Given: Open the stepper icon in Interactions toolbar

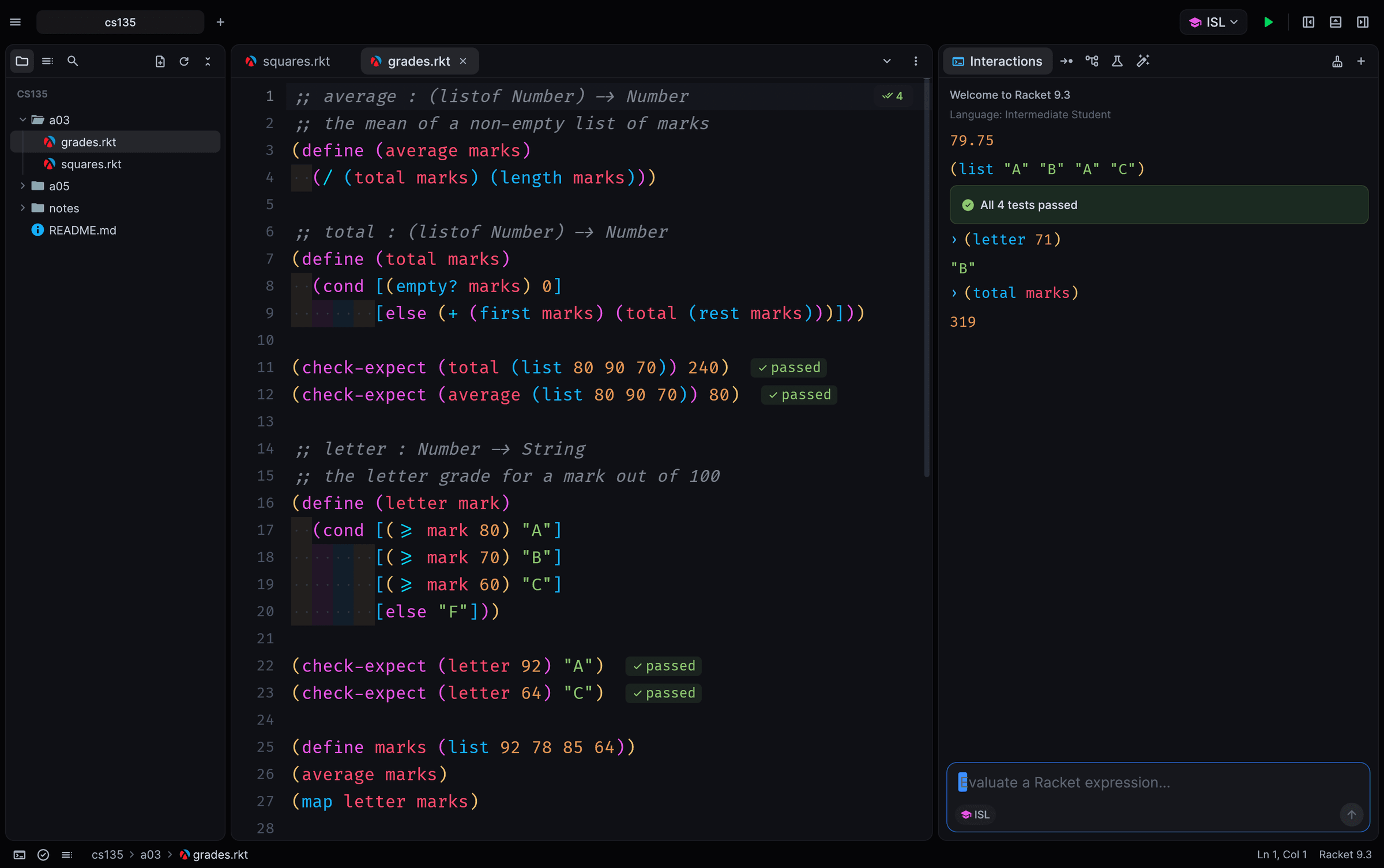Looking at the screenshot, I should click(x=1066, y=61).
